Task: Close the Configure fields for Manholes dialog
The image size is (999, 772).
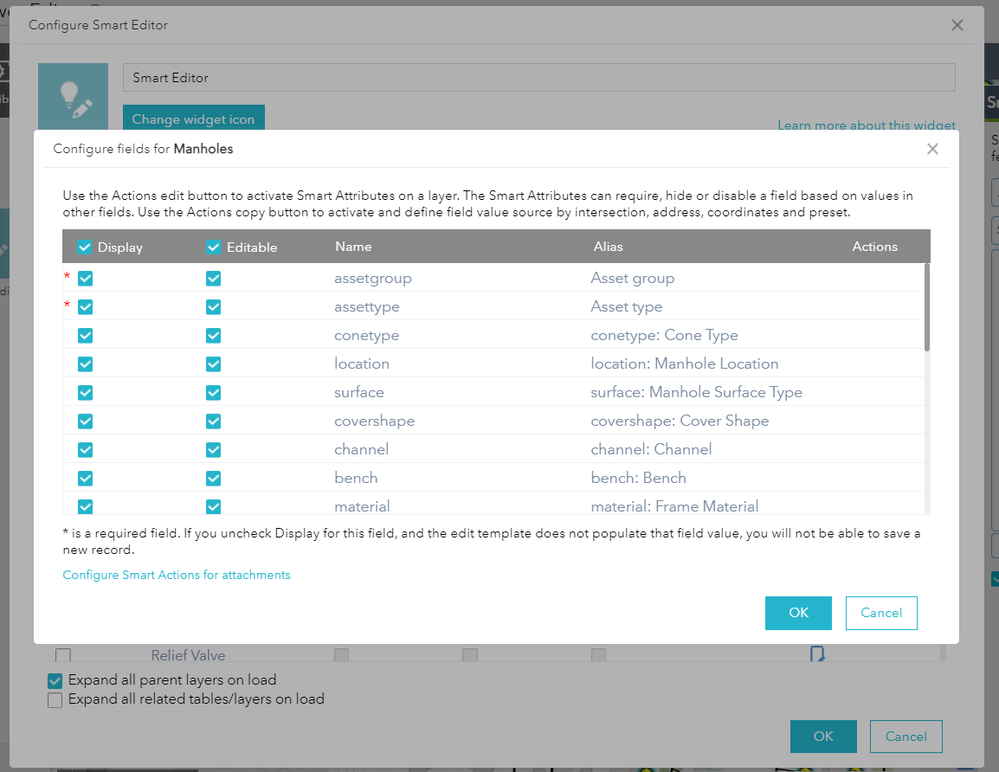Action: [x=933, y=149]
